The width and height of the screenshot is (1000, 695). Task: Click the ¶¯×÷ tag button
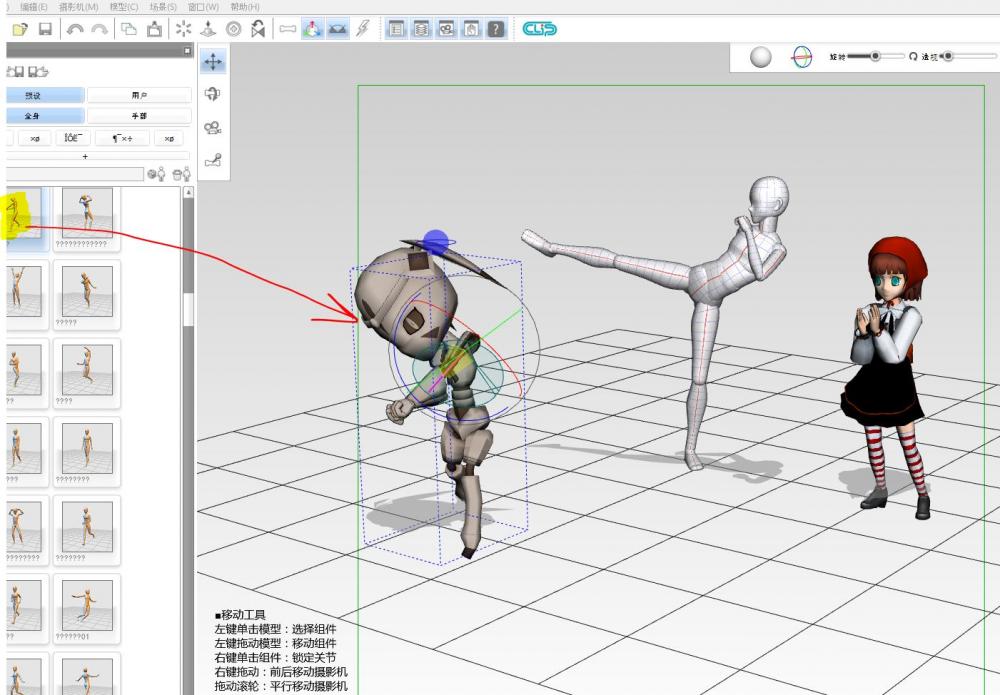[x=122, y=138]
